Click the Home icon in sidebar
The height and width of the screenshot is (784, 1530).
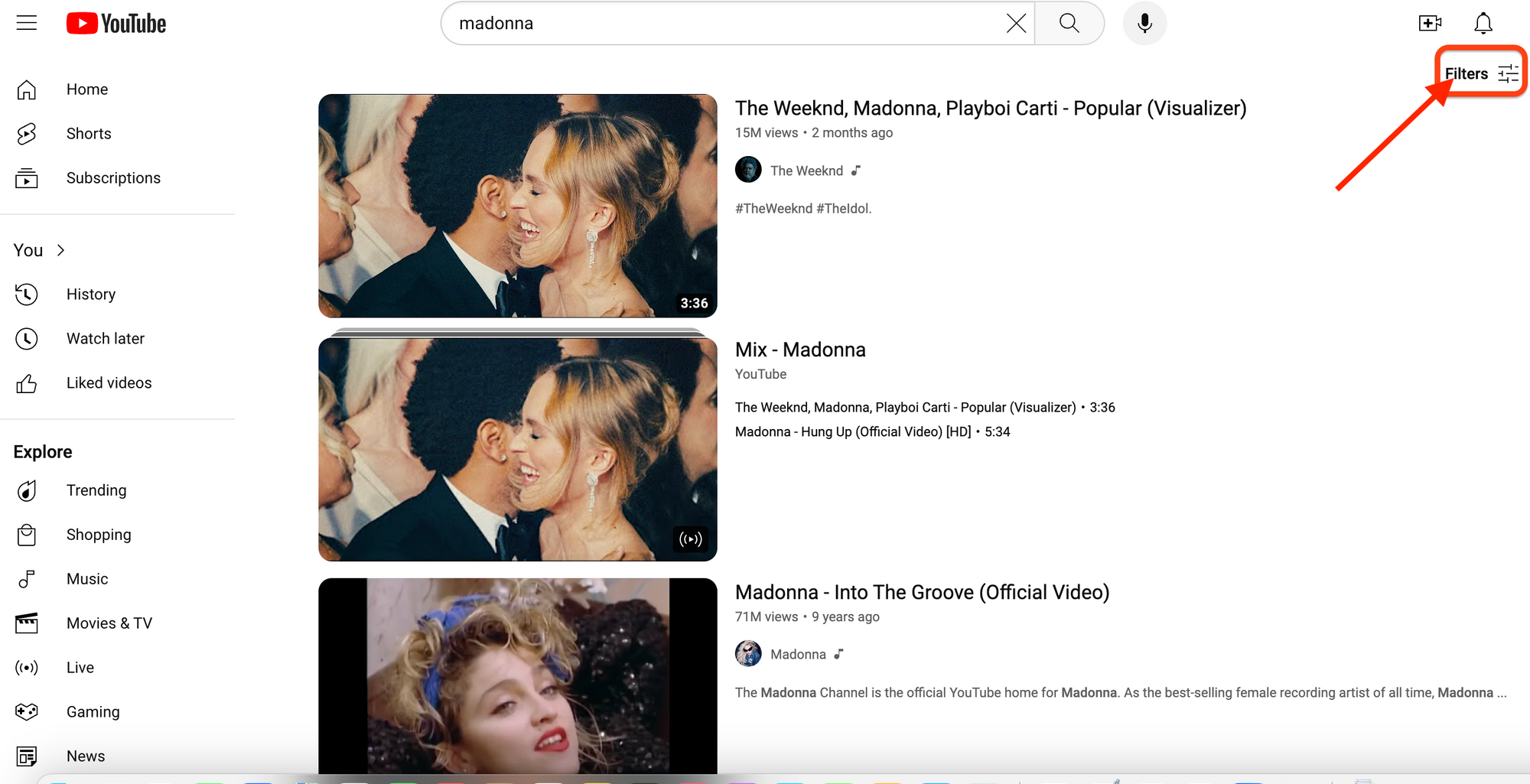click(27, 89)
